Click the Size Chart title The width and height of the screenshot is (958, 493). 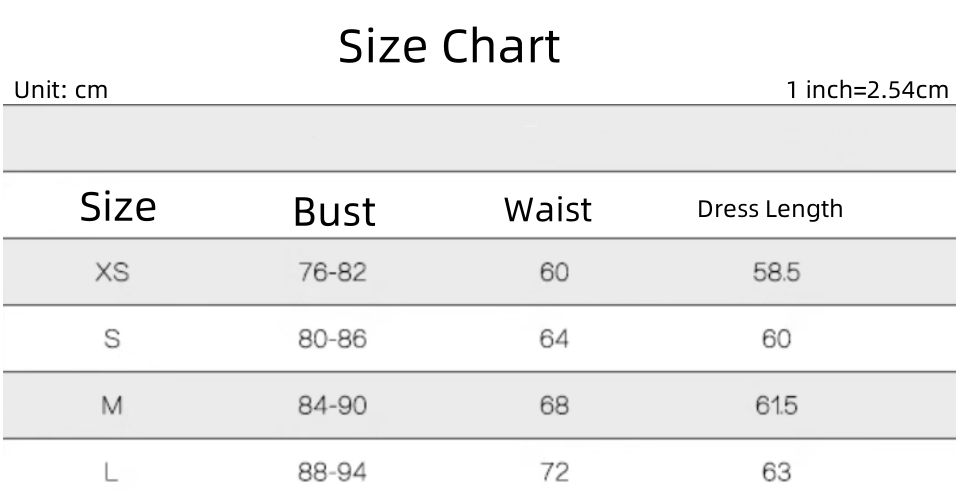pyautogui.click(x=449, y=46)
